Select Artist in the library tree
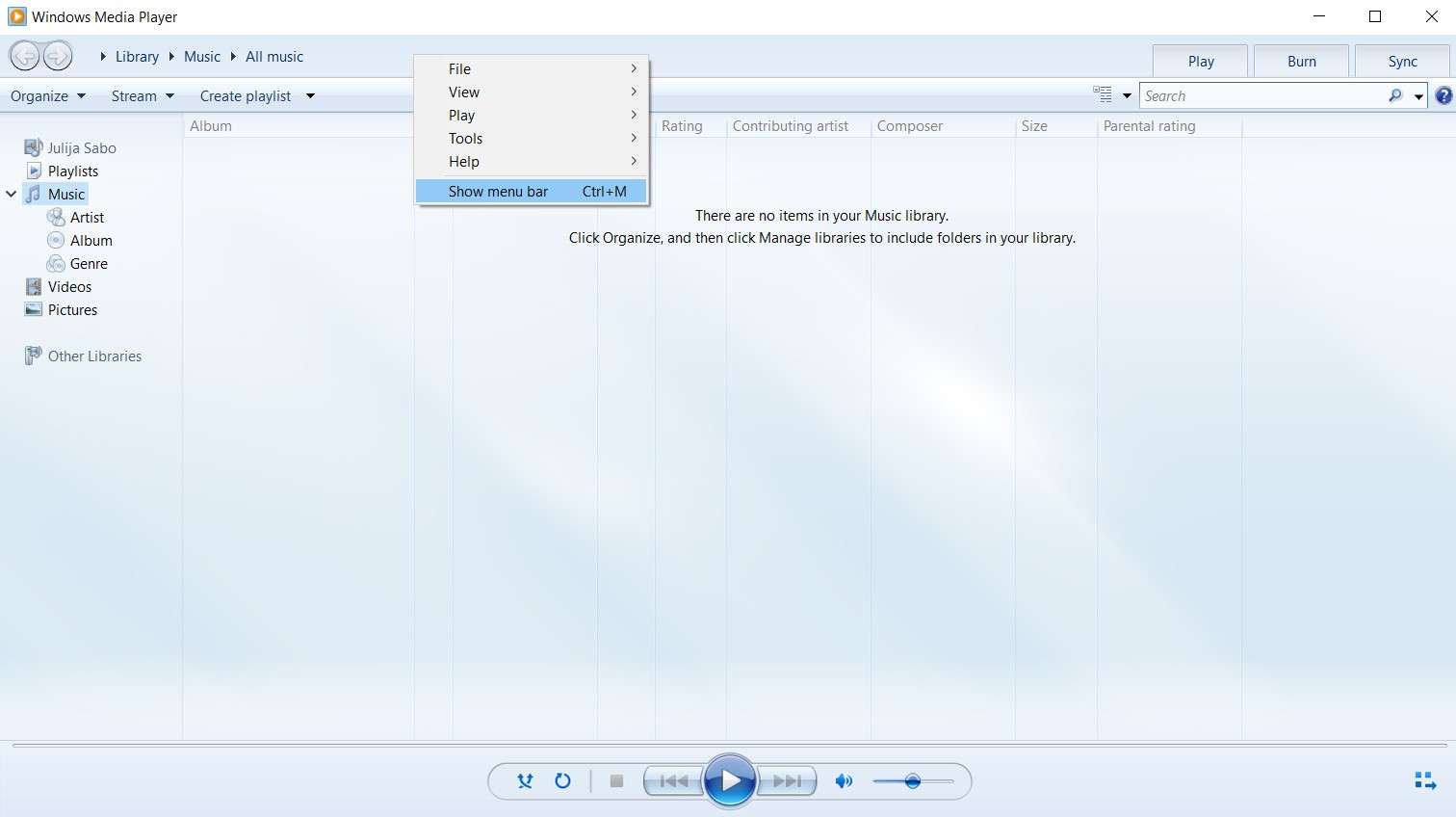1456x817 pixels. pos(87,217)
